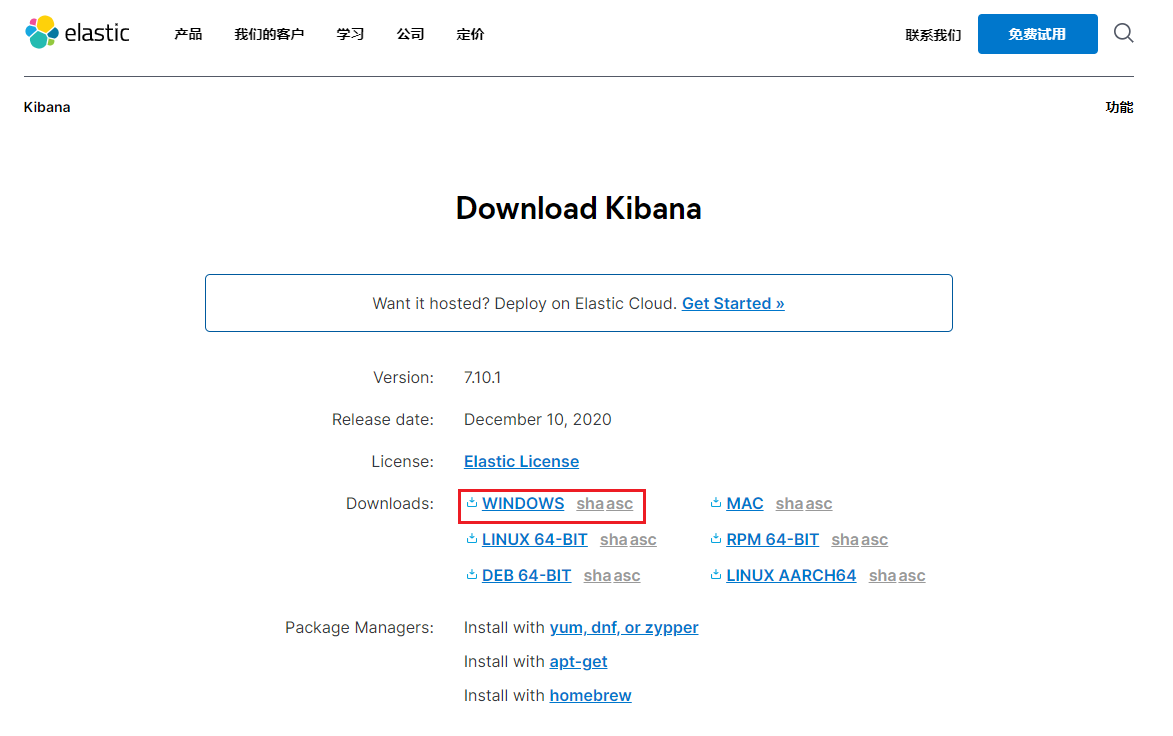Click download icon beside DEB 64-BIT
The height and width of the screenshot is (736, 1173).
click(x=471, y=574)
